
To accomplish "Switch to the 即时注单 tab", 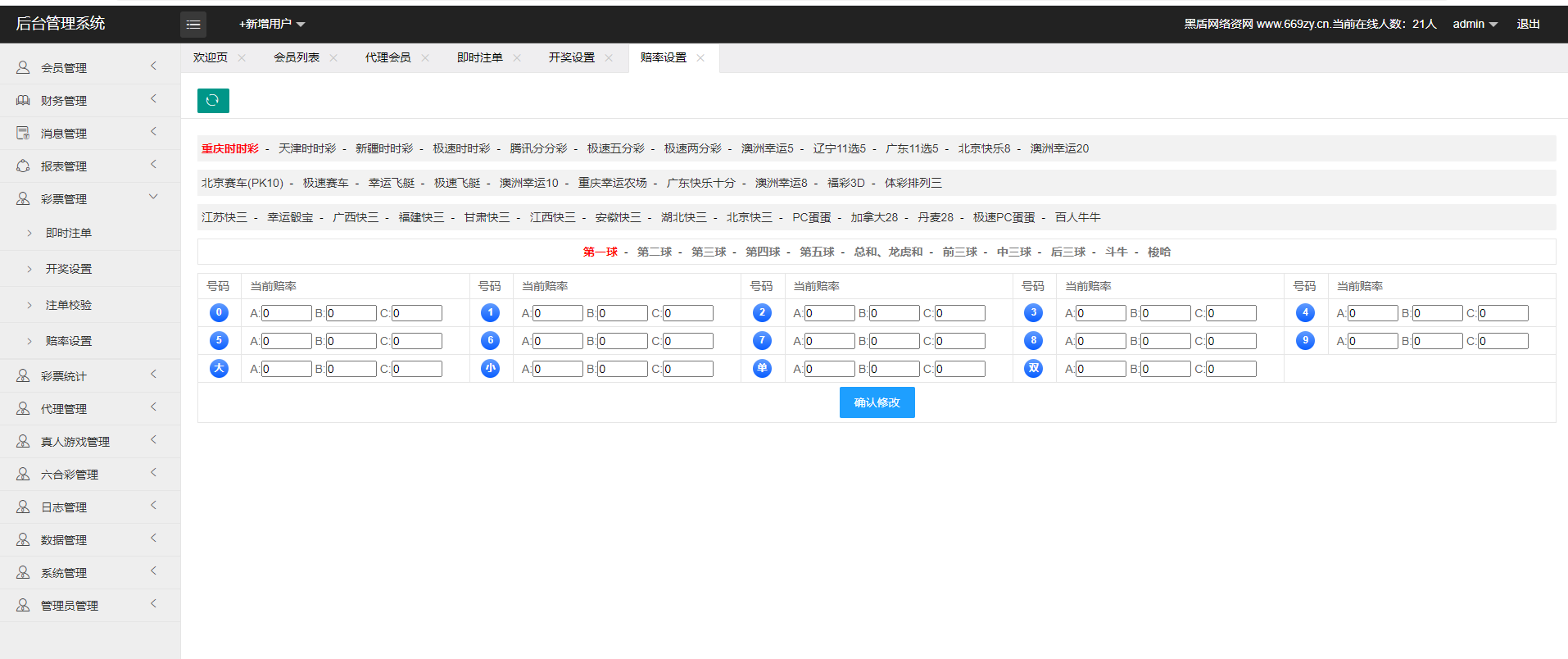I will 480,57.
